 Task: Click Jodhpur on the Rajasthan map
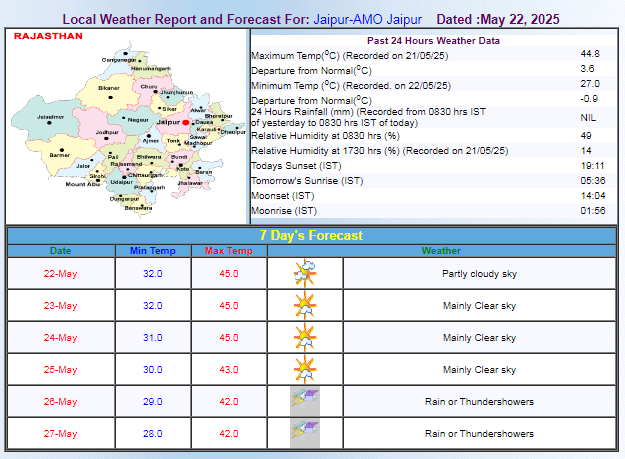107,132
